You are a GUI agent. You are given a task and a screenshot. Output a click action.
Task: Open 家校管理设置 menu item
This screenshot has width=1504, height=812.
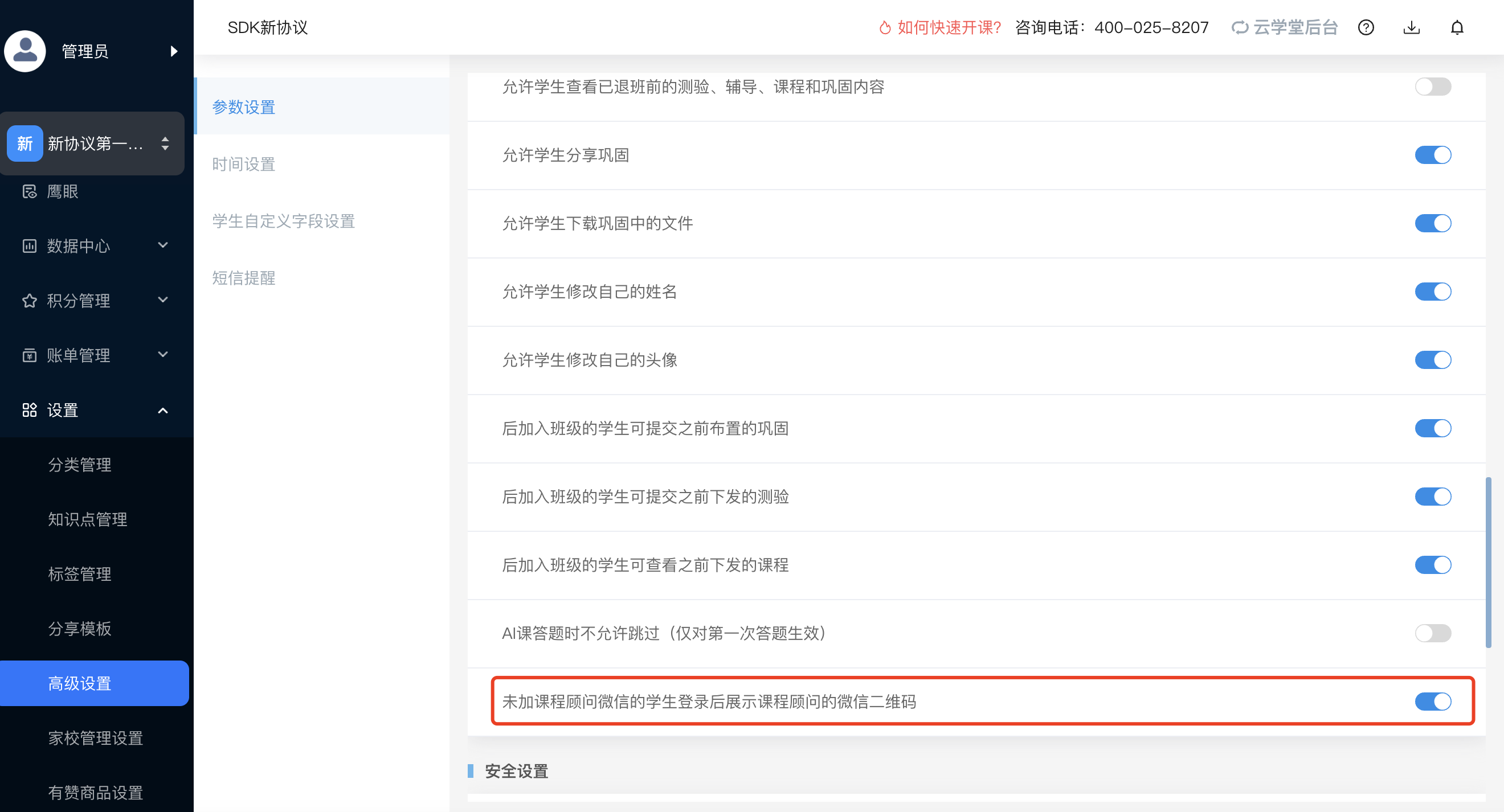point(97,738)
